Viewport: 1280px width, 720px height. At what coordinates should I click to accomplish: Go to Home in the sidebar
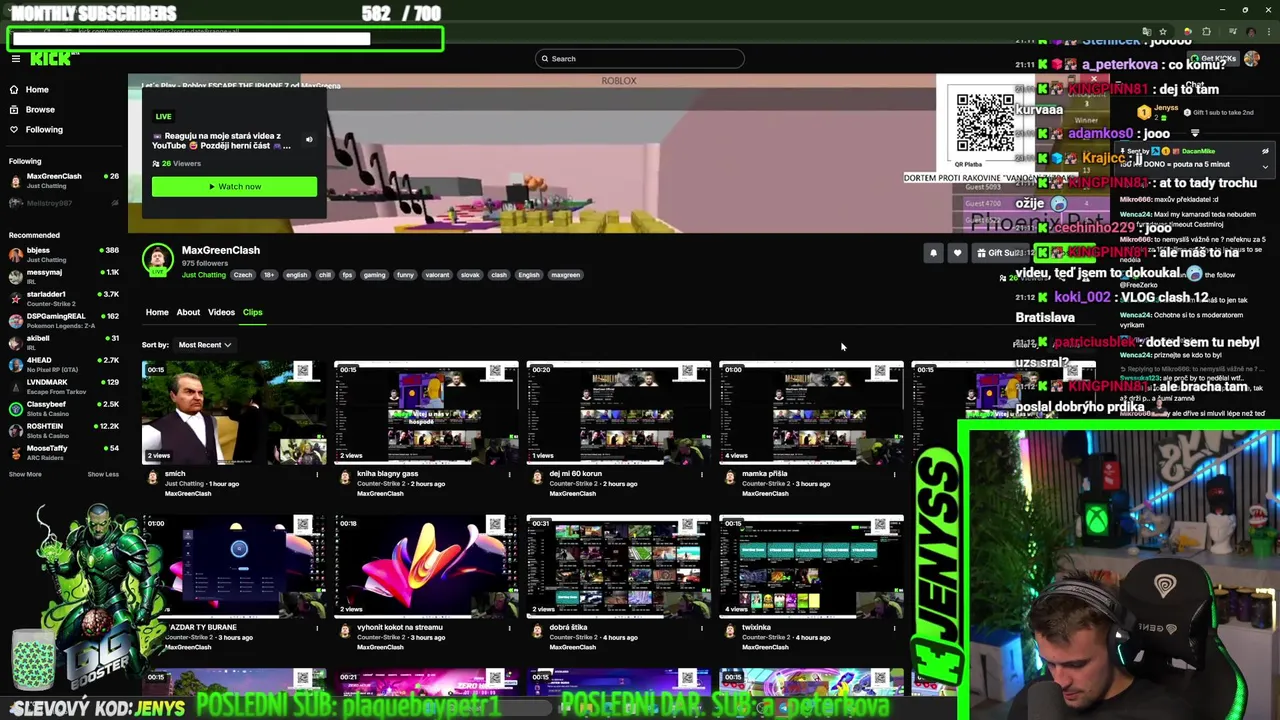[x=37, y=89]
